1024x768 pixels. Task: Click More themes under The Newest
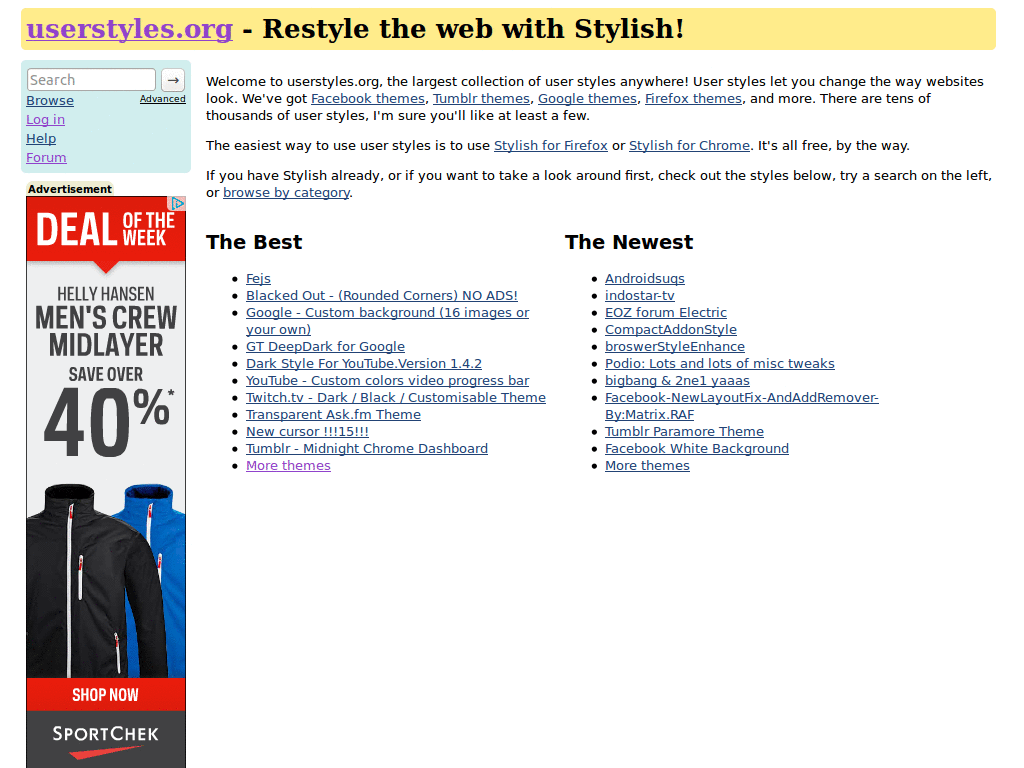[647, 466]
